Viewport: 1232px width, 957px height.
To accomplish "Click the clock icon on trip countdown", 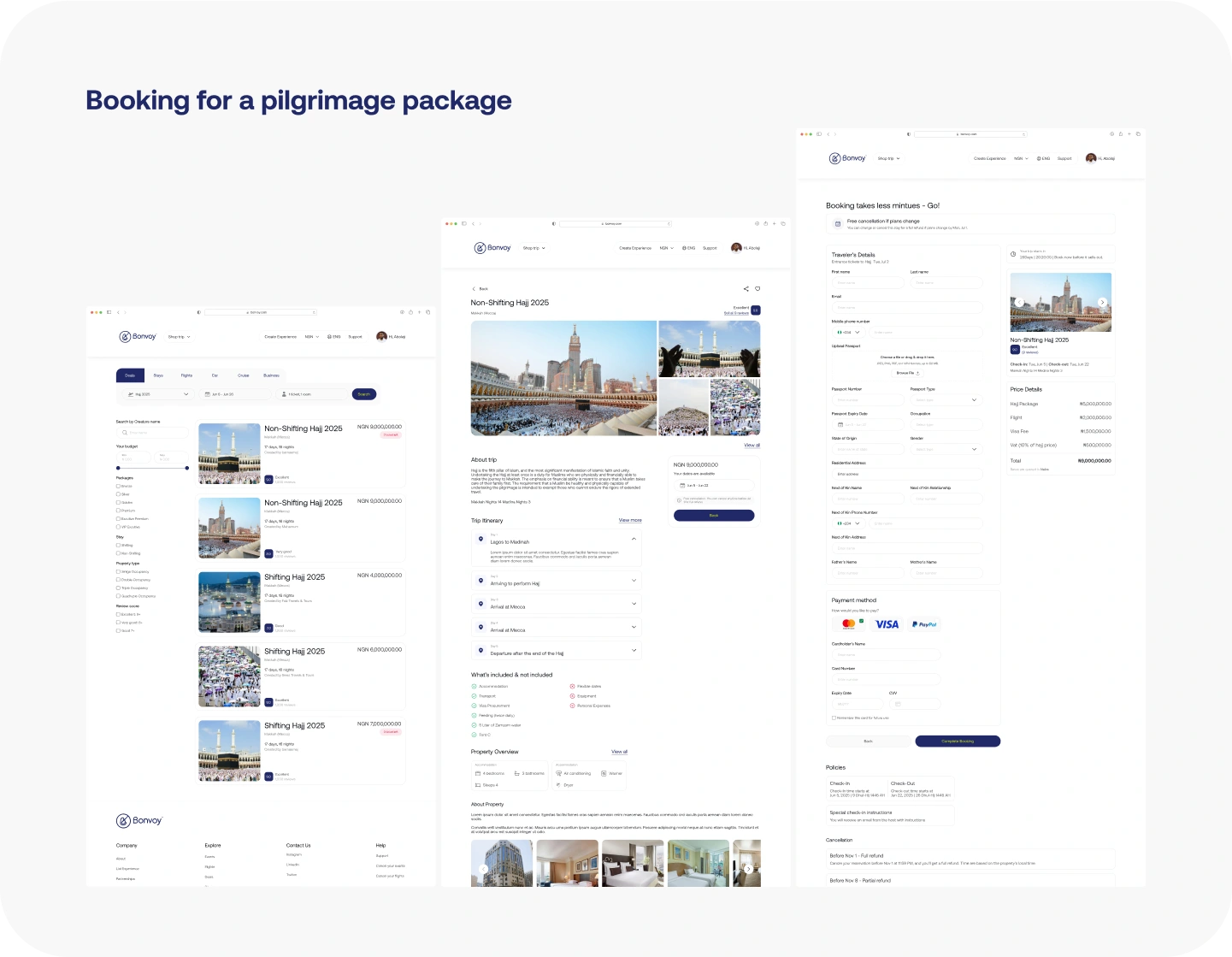I will pyautogui.click(x=1013, y=255).
